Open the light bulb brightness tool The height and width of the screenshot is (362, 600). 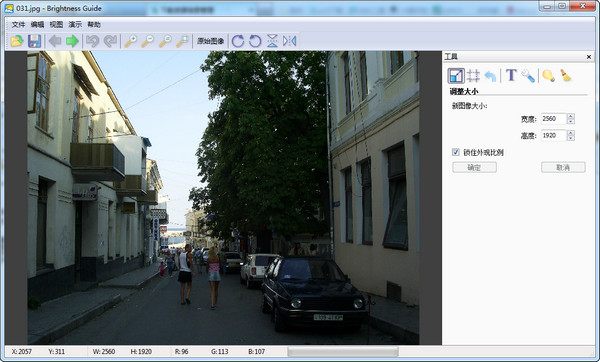point(548,75)
